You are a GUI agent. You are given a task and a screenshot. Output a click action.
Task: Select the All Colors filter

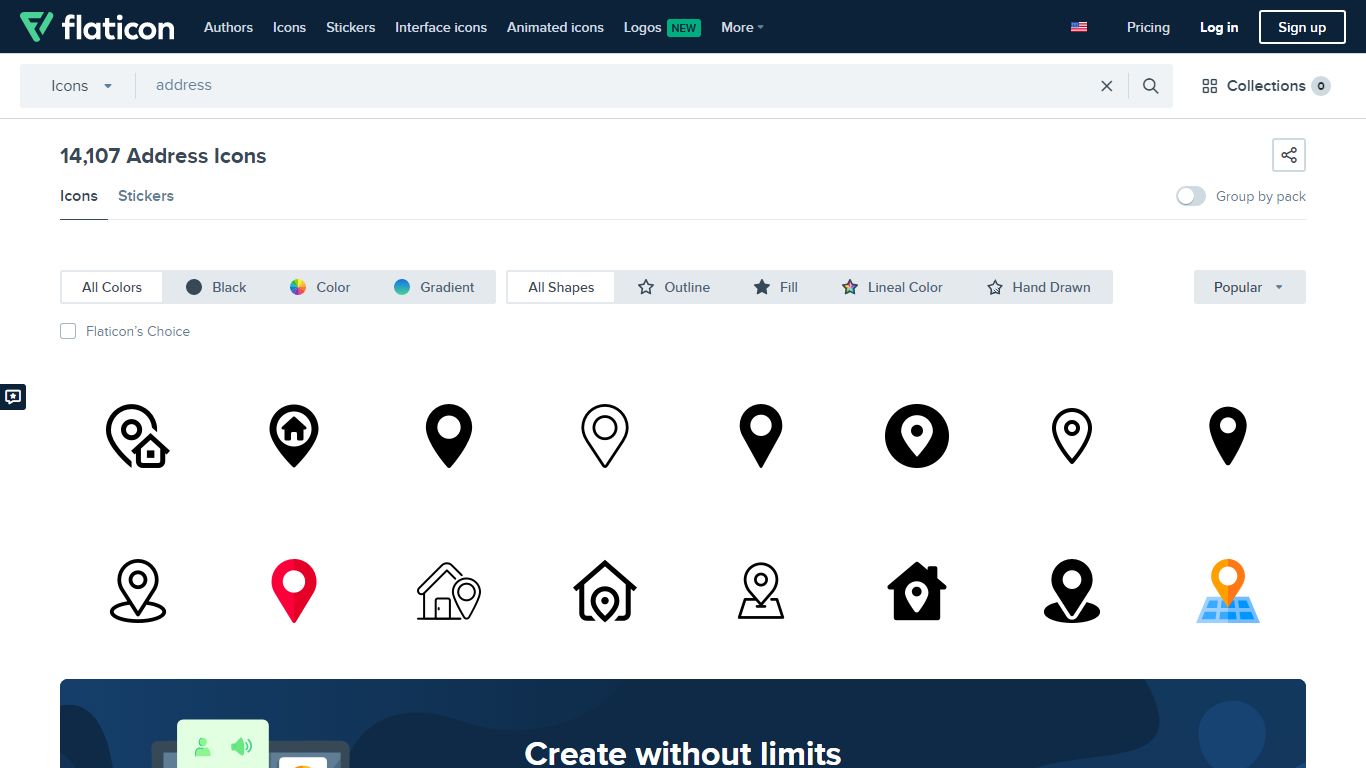click(112, 287)
